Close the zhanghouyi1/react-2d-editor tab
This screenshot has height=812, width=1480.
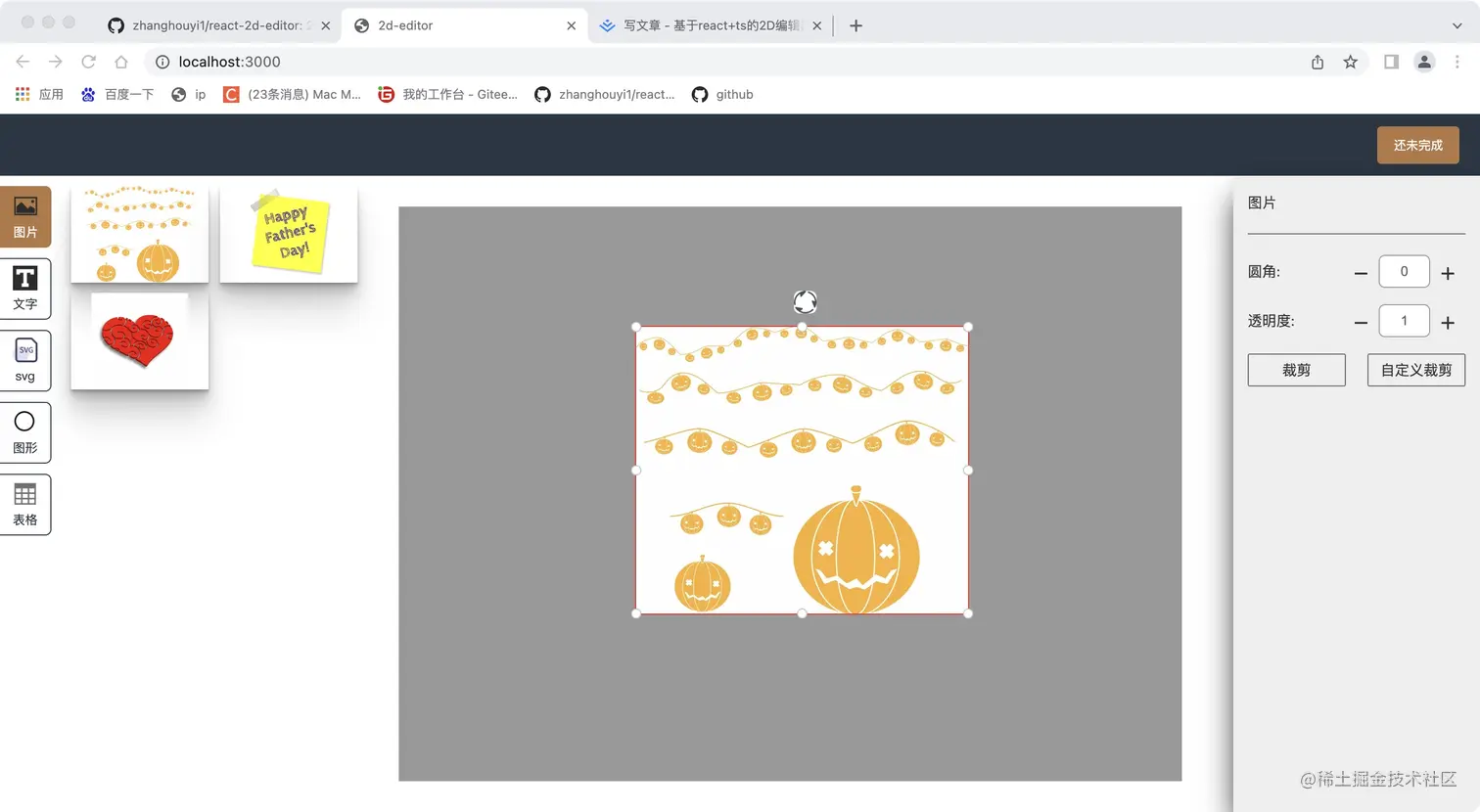(326, 25)
